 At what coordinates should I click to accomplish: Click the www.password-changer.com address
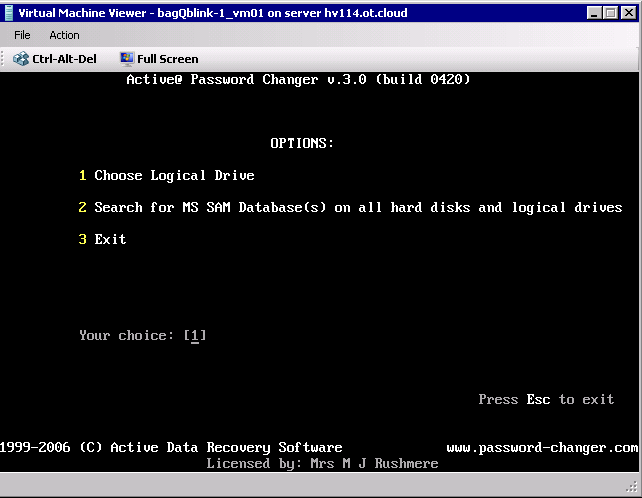pos(542,447)
